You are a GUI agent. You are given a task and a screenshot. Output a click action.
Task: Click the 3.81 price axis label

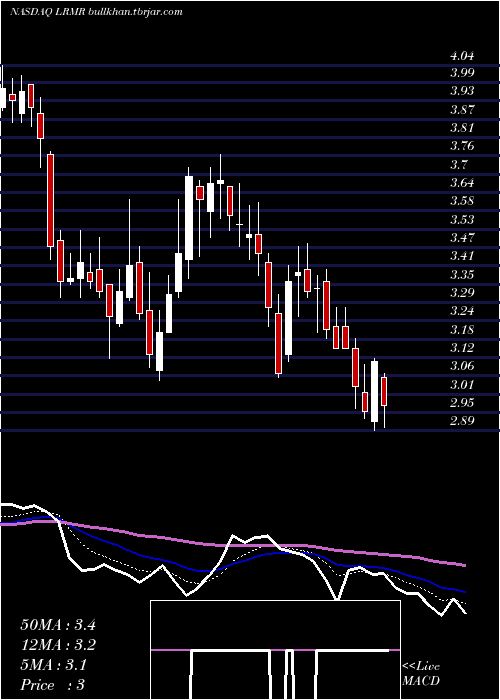(462, 128)
